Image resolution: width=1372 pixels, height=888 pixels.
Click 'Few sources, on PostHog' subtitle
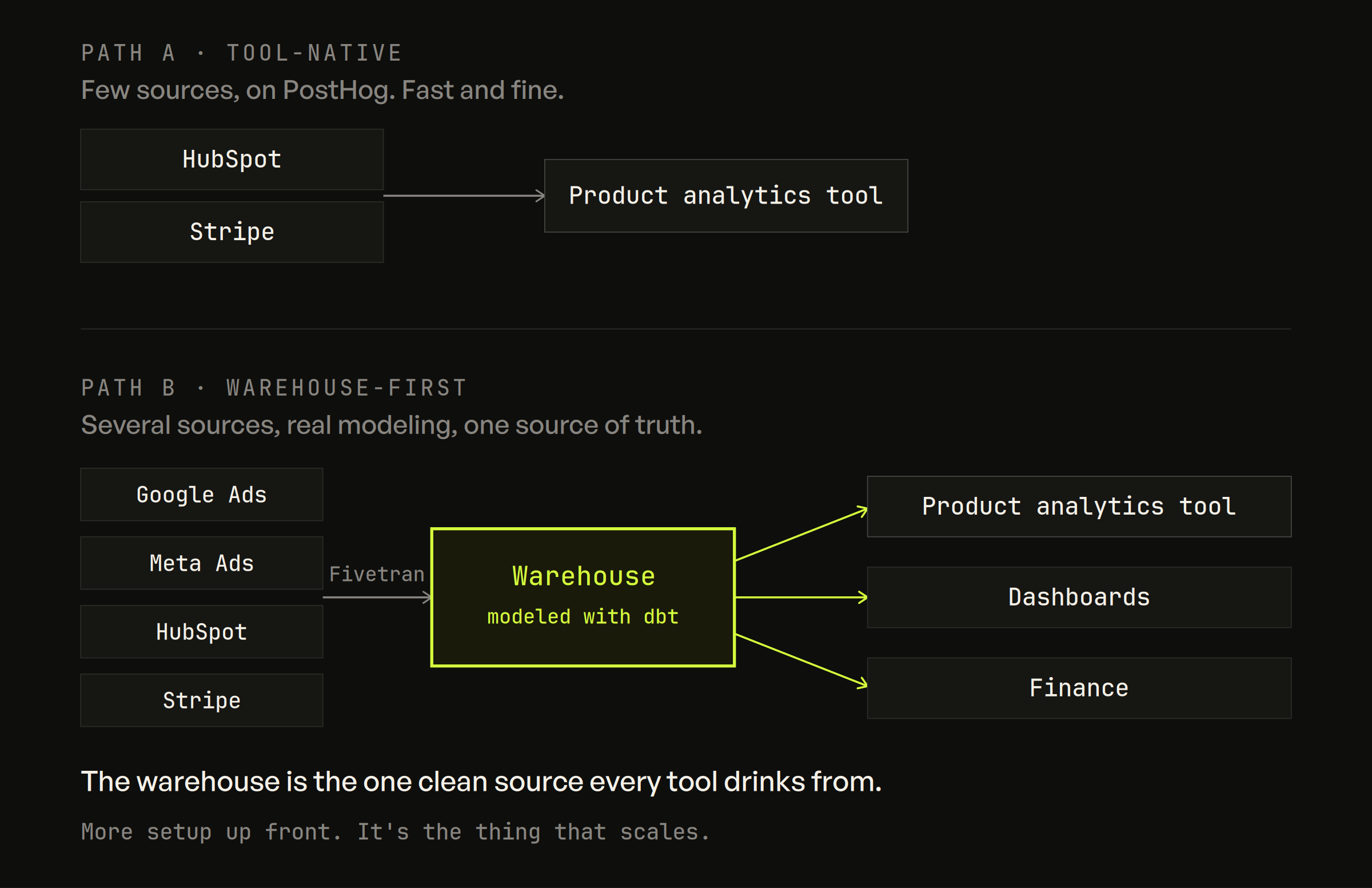[322, 90]
